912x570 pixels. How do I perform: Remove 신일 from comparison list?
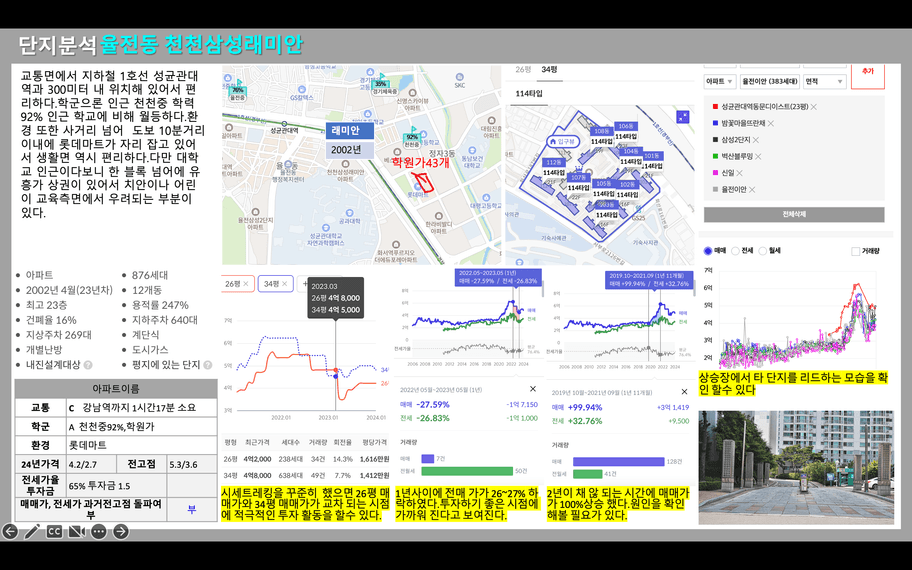[739, 173]
